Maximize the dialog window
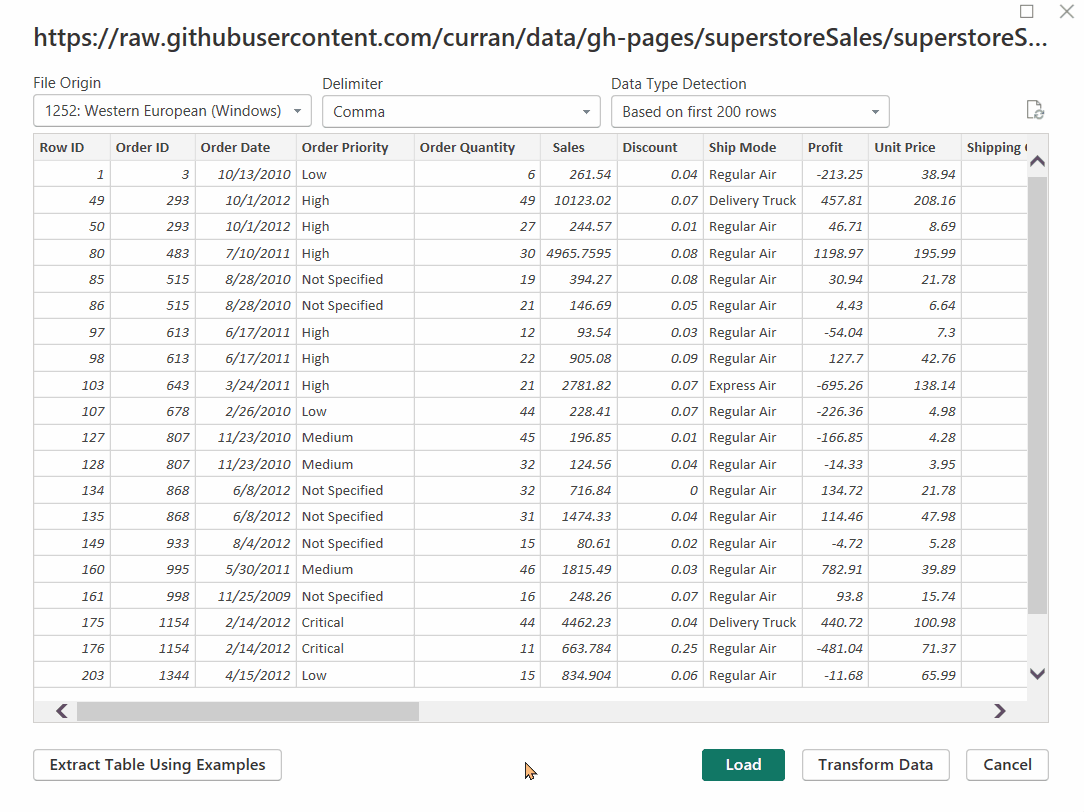 click(1026, 12)
